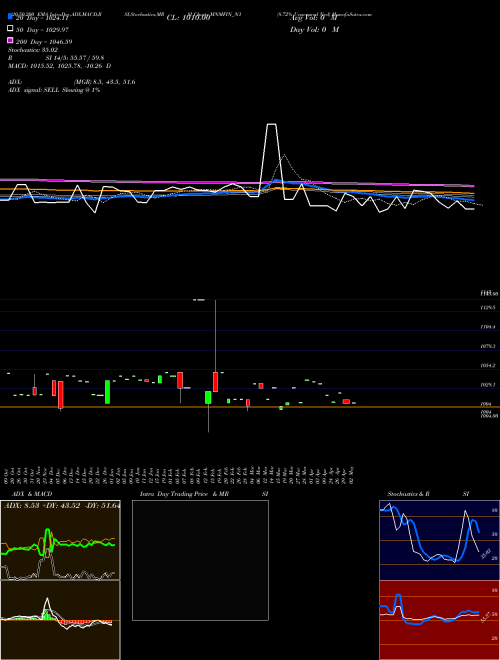500x660 pixels.
Task: Click the 'SI 14/3: 55.57 / 59.8' value
Action: [x=75, y=58]
